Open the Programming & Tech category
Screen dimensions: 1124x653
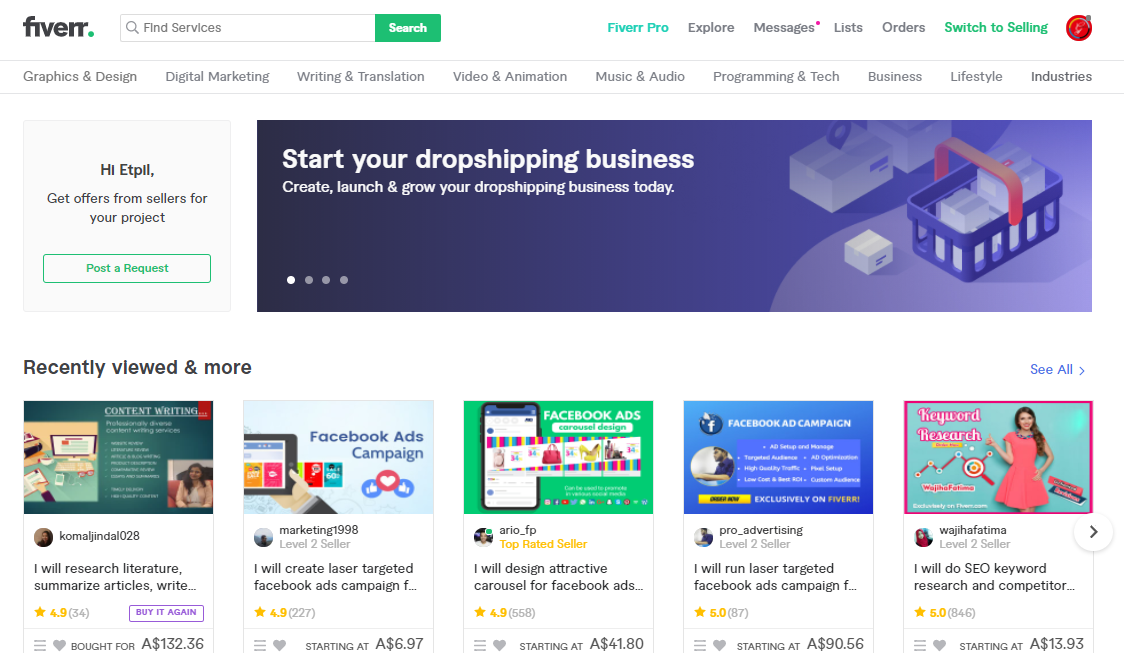point(776,77)
